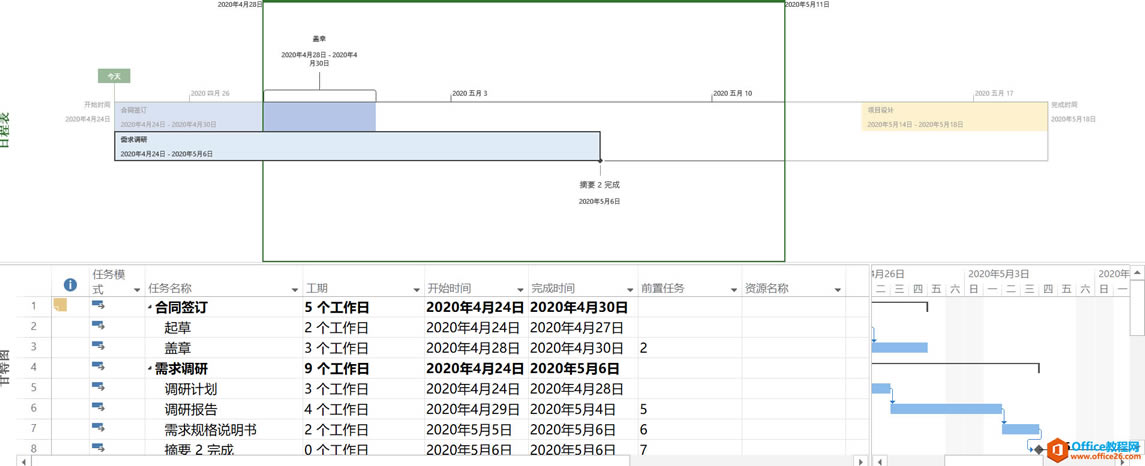
Task: Select the 需求规格说明书 task name cell
Action: (x=223, y=429)
